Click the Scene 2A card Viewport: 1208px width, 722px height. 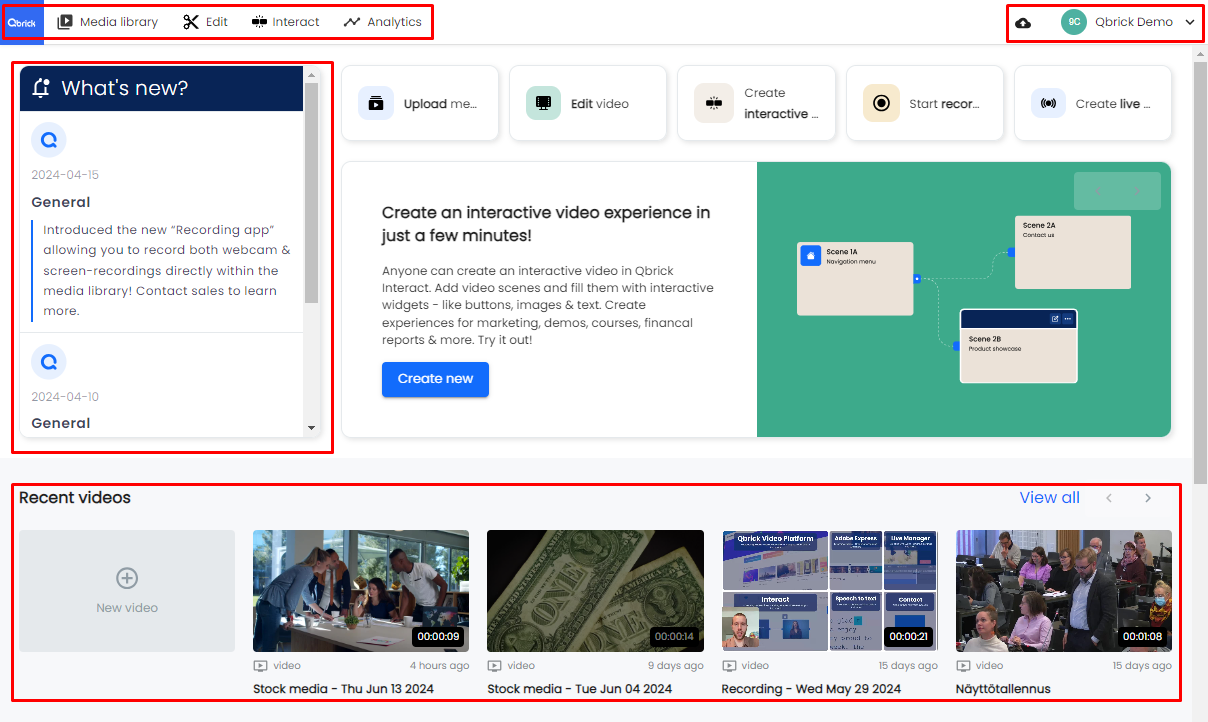click(x=1073, y=252)
